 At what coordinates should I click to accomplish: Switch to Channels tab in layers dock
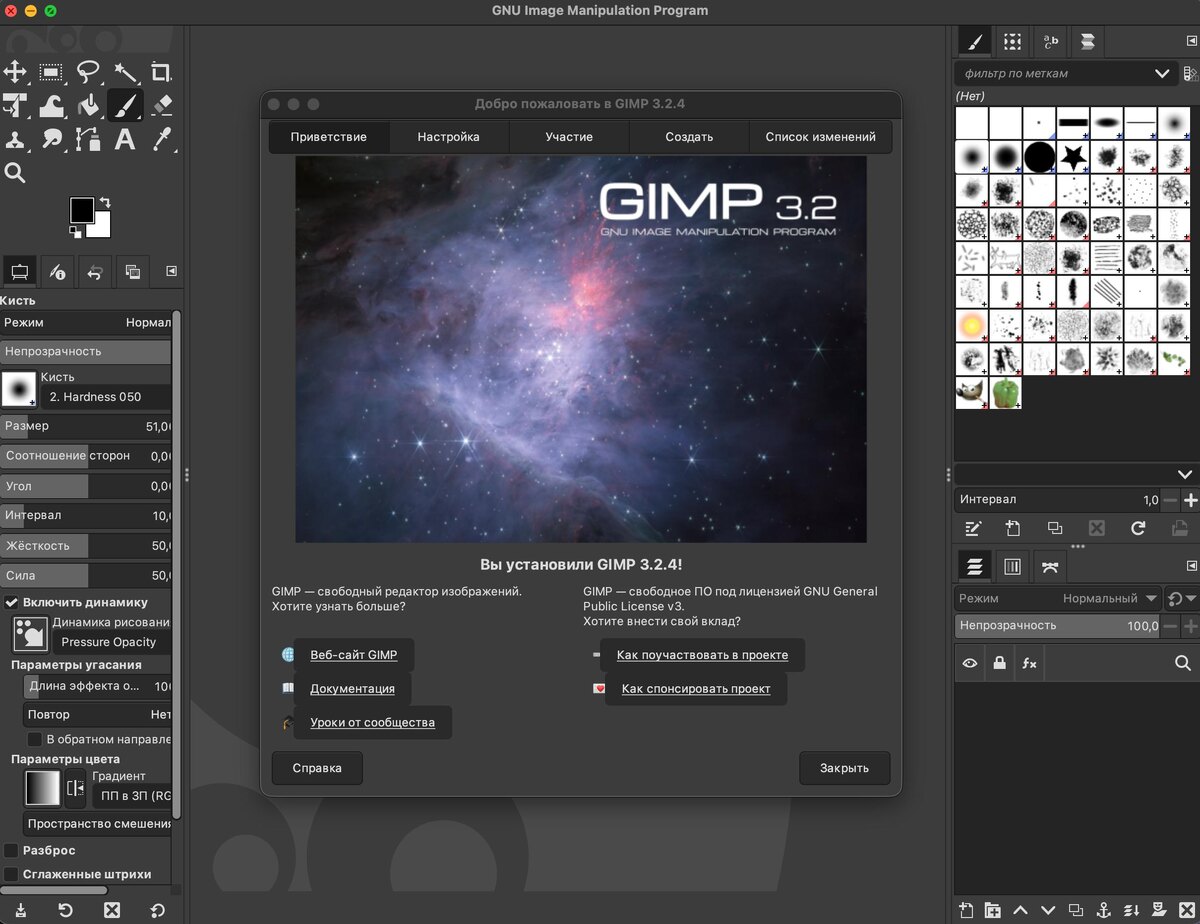[1012, 567]
